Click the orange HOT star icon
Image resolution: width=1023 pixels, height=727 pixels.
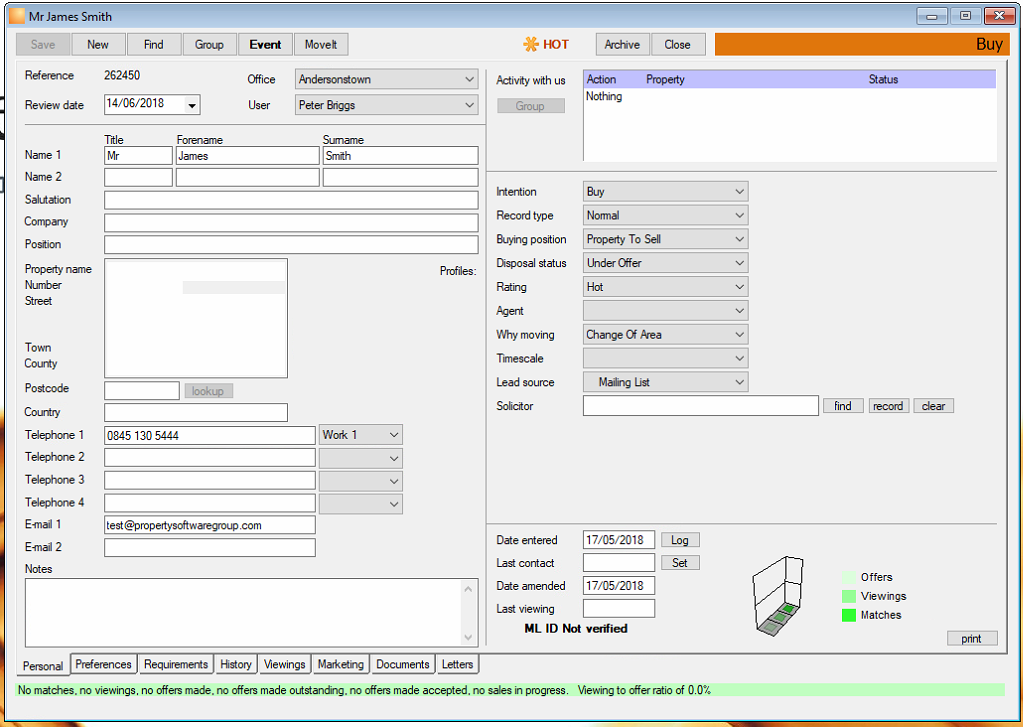tap(530, 44)
